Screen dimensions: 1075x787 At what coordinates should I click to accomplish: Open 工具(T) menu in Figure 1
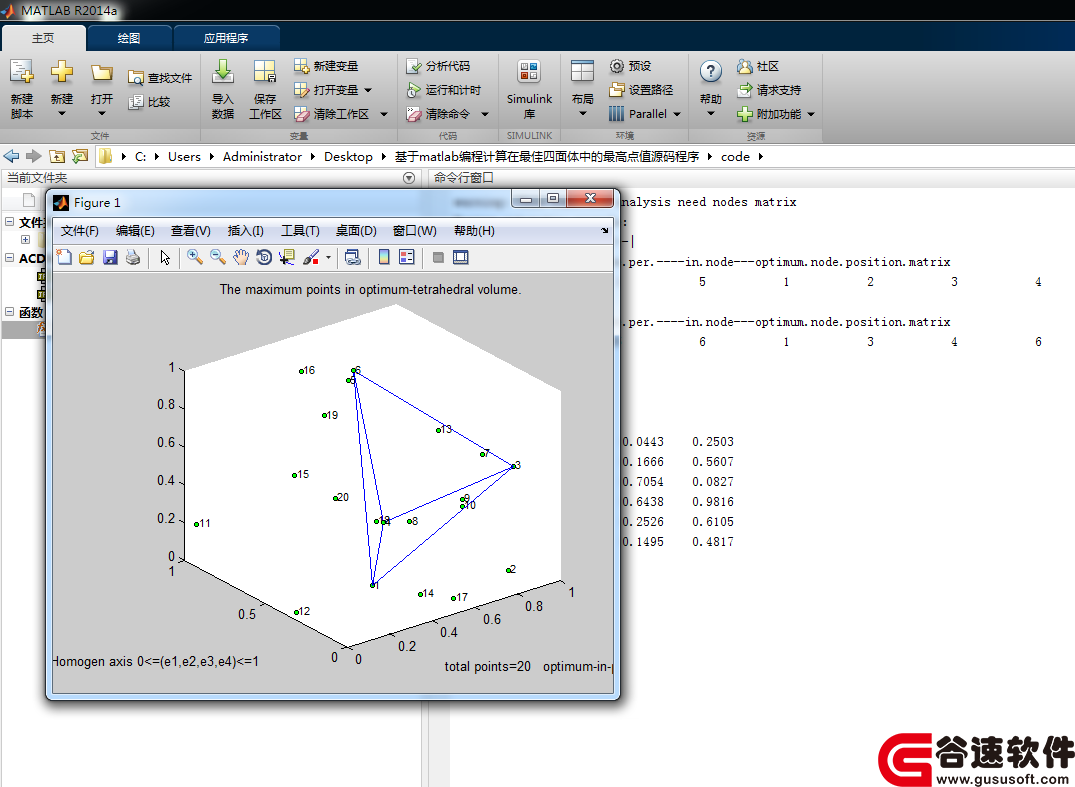click(300, 231)
